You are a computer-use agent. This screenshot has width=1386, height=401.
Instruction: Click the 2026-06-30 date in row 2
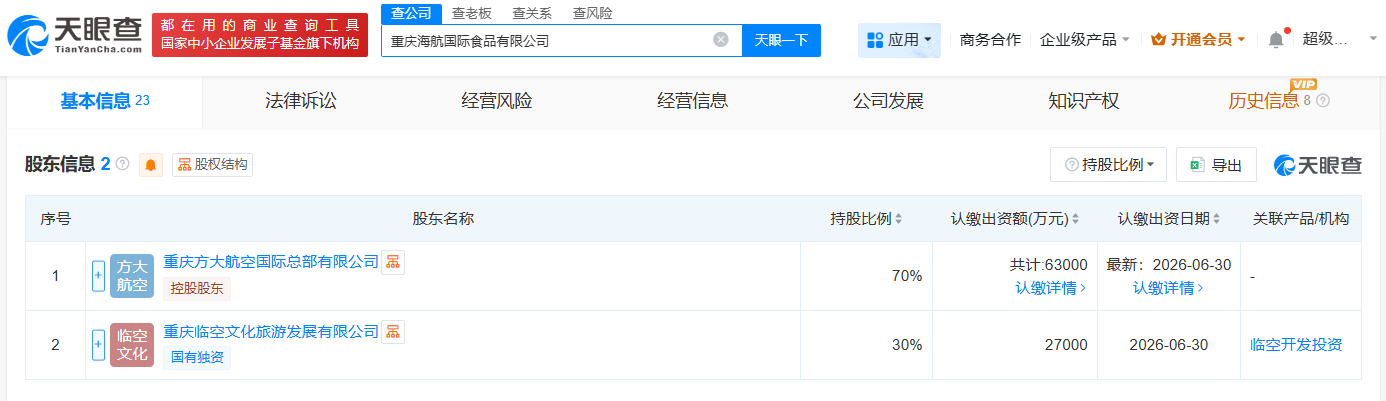tap(1169, 345)
